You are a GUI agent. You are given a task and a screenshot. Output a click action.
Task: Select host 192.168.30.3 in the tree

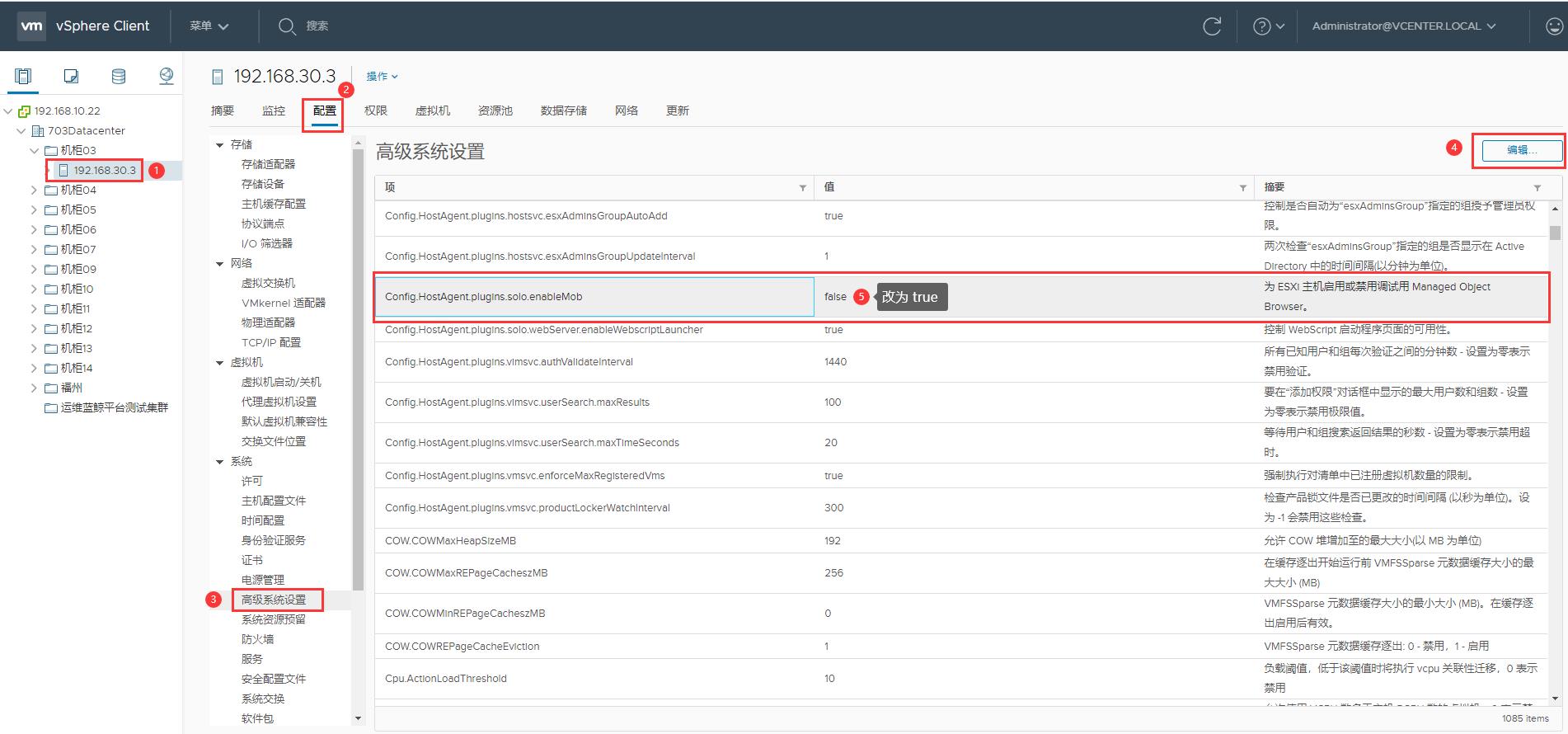point(105,171)
